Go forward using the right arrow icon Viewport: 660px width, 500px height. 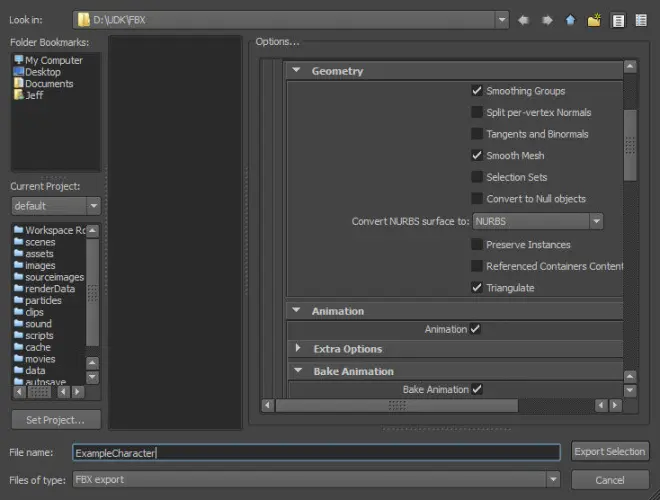coord(547,20)
